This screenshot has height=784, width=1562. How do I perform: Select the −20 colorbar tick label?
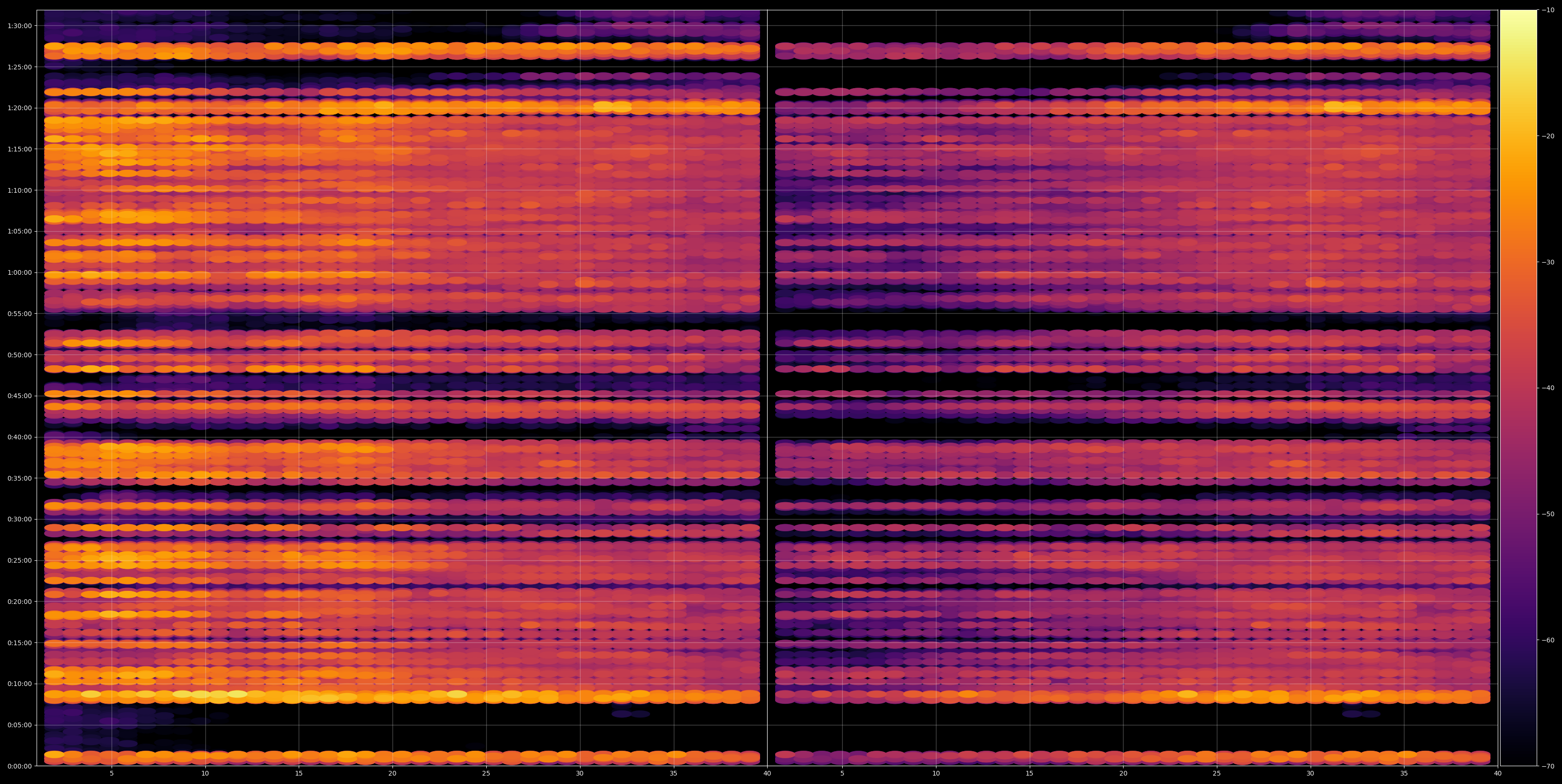click(x=1547, y=136)
